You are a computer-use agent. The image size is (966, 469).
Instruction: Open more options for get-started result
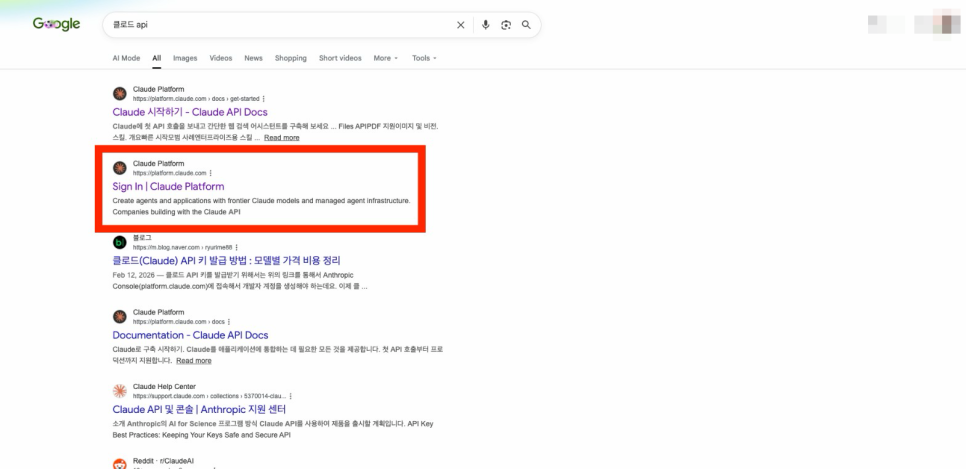pos(264,99)
